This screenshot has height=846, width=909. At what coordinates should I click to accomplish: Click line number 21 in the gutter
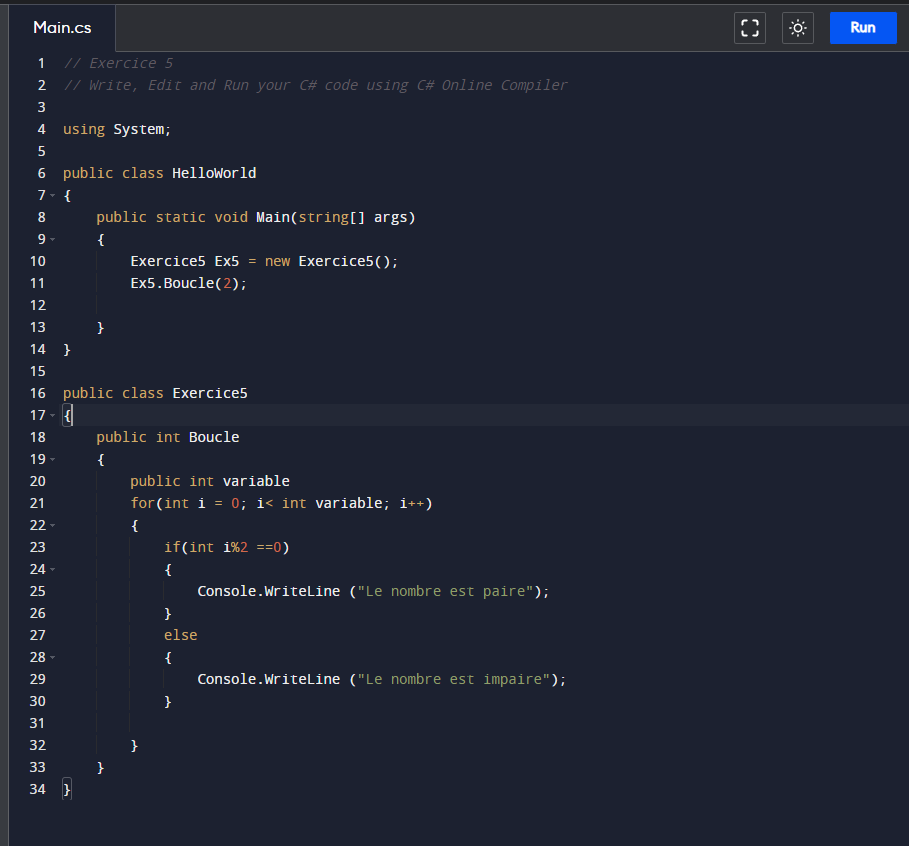click(x=38, y=503)
